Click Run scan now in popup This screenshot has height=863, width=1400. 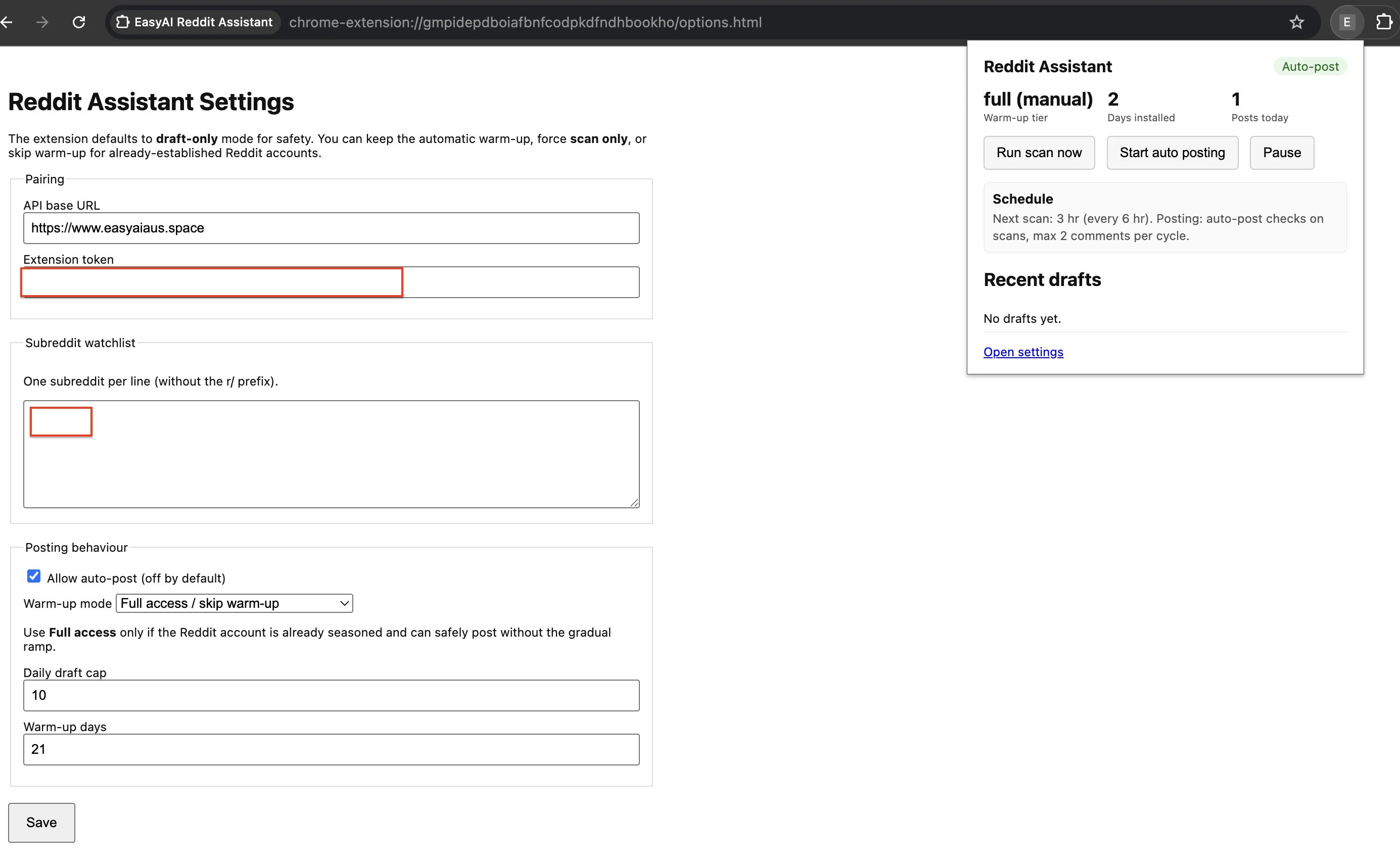1039,153
